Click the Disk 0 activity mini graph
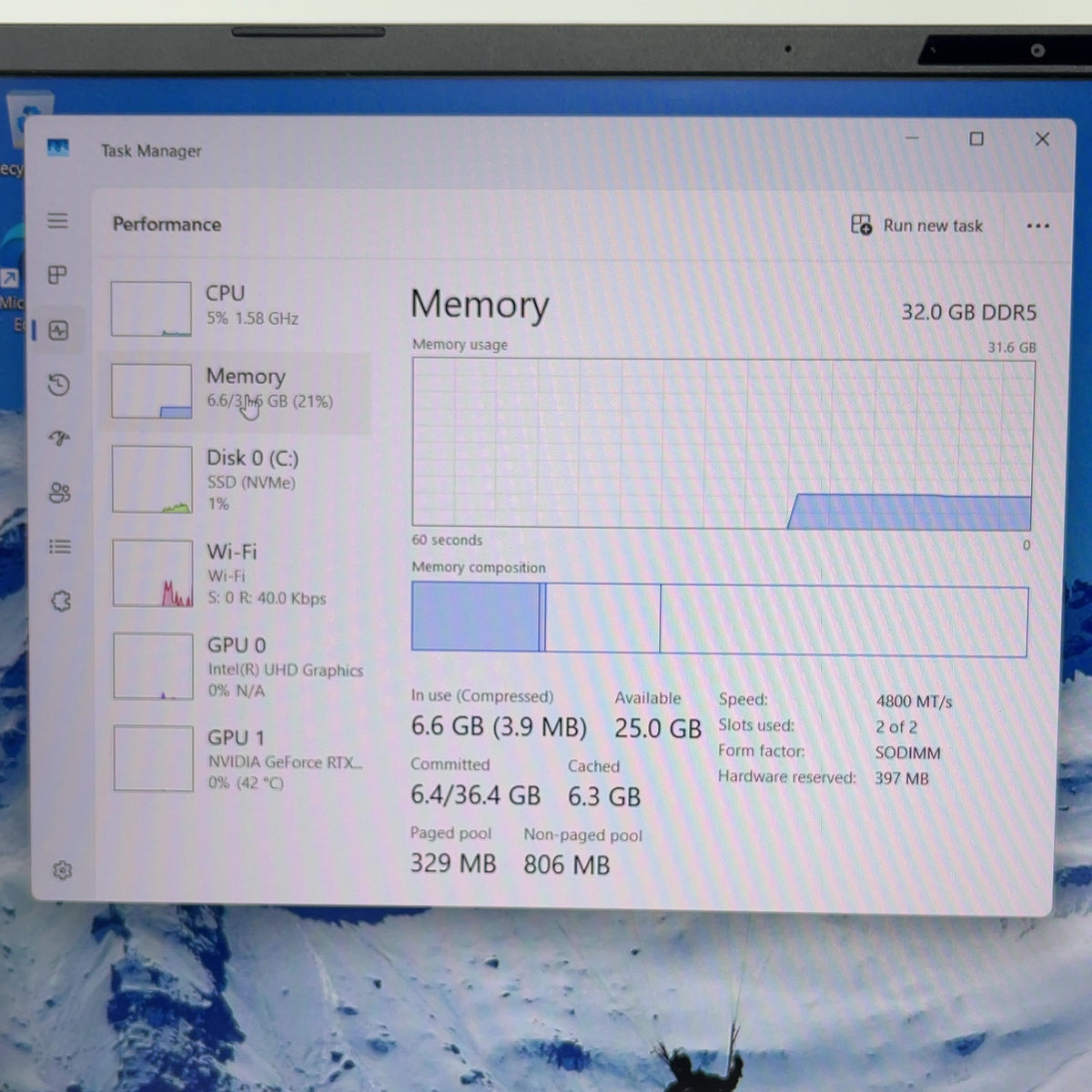Viewport: 1092px width, 1092px height. [152, 480]
